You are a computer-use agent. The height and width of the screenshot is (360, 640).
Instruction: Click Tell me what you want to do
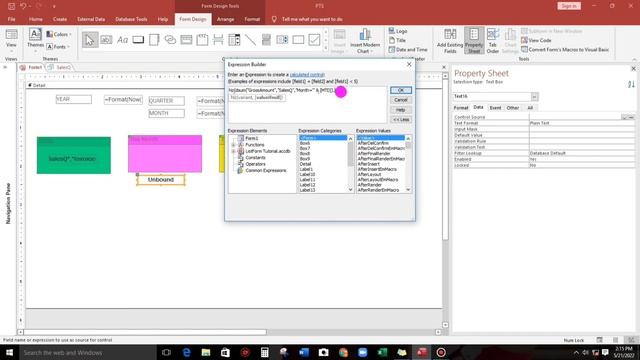[312, 19]
